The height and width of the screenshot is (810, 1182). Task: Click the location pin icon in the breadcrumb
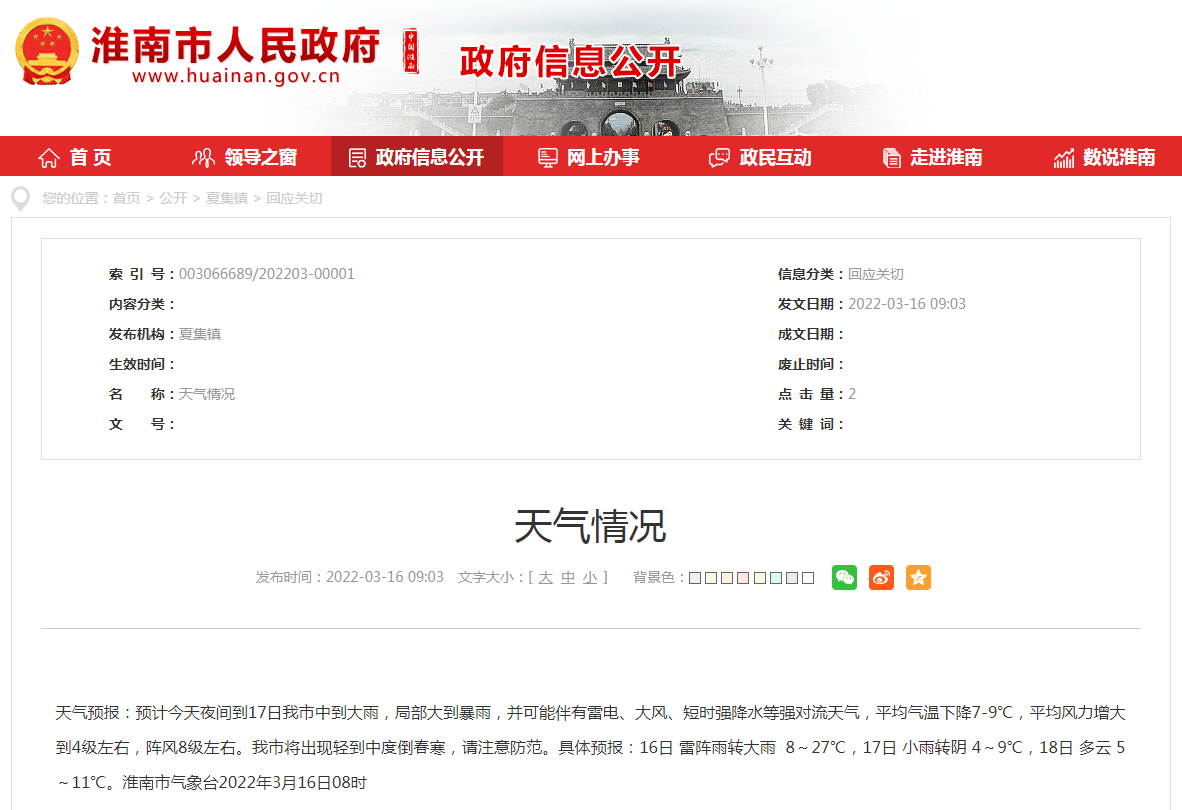click(20, 198)
